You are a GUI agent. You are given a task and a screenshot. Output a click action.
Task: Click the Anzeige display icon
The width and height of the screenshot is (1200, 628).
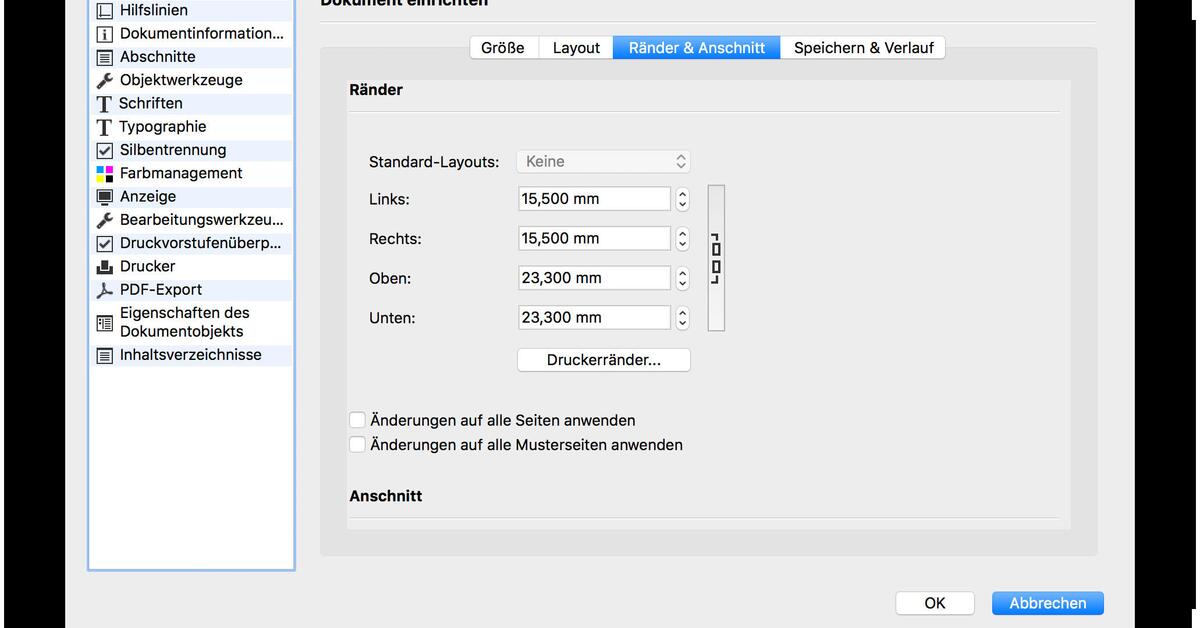[104, 196]
